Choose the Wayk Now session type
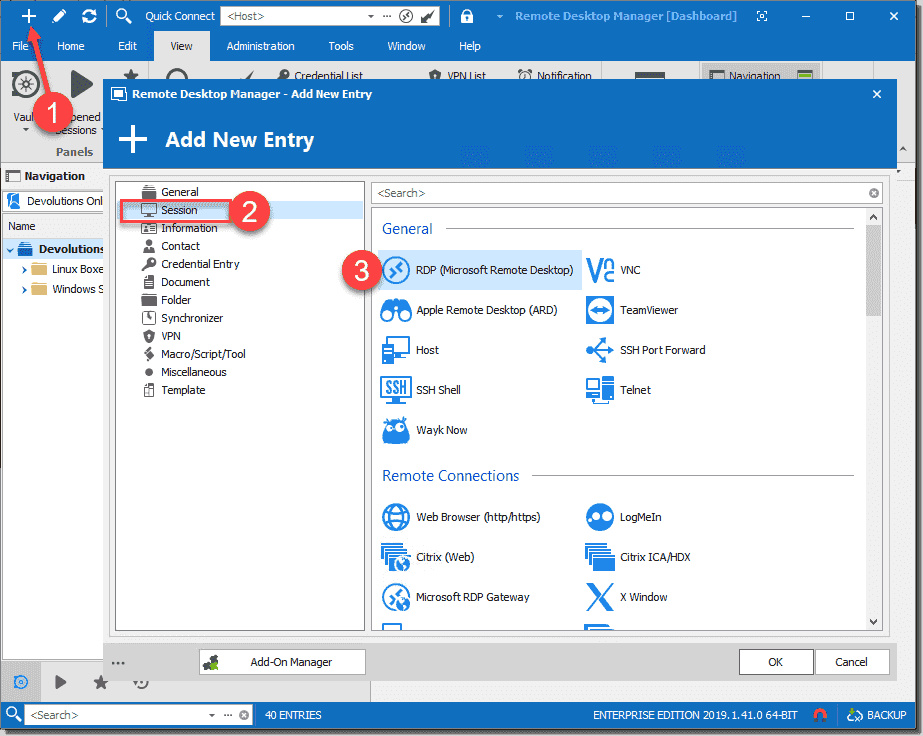 pyautogui.click(x=441, y=430)
